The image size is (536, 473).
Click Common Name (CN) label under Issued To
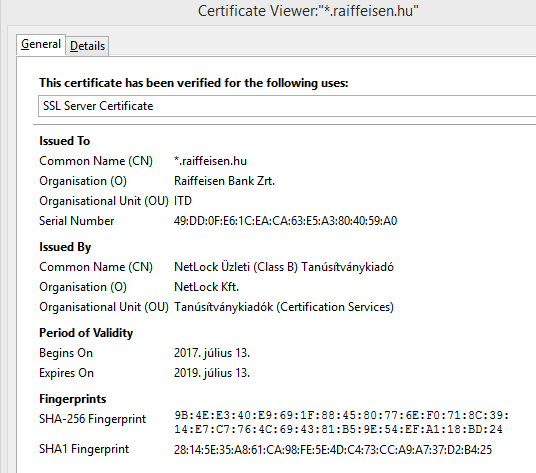click(x=96, y=161)
